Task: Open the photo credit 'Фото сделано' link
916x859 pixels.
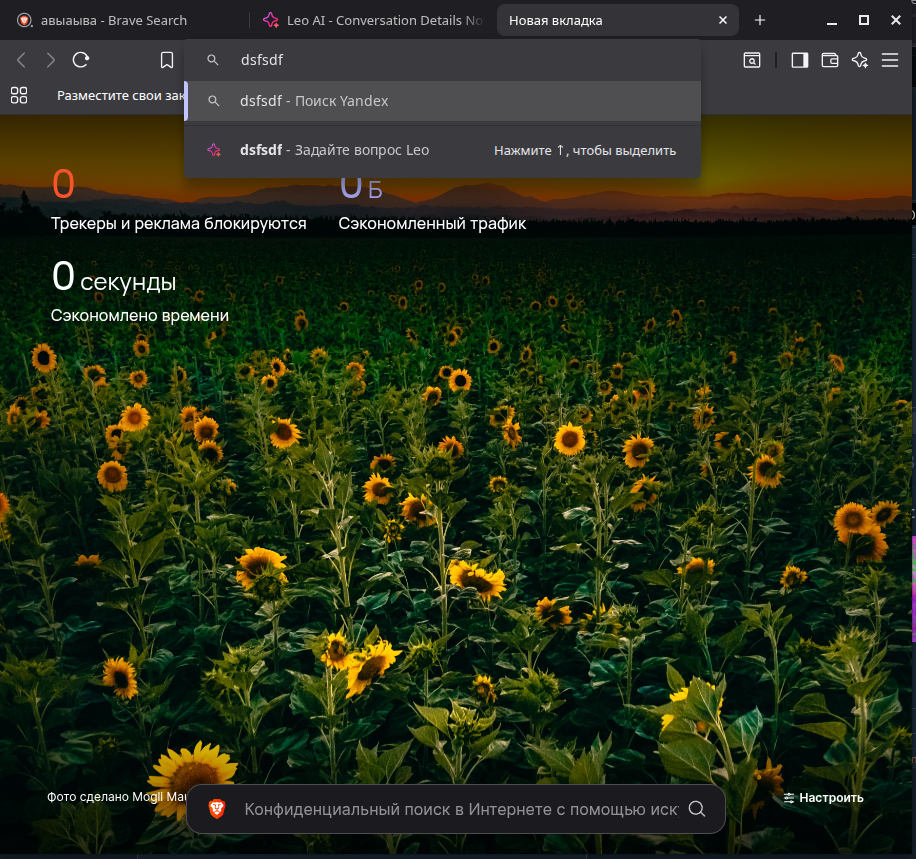Action: pos(117,797)
